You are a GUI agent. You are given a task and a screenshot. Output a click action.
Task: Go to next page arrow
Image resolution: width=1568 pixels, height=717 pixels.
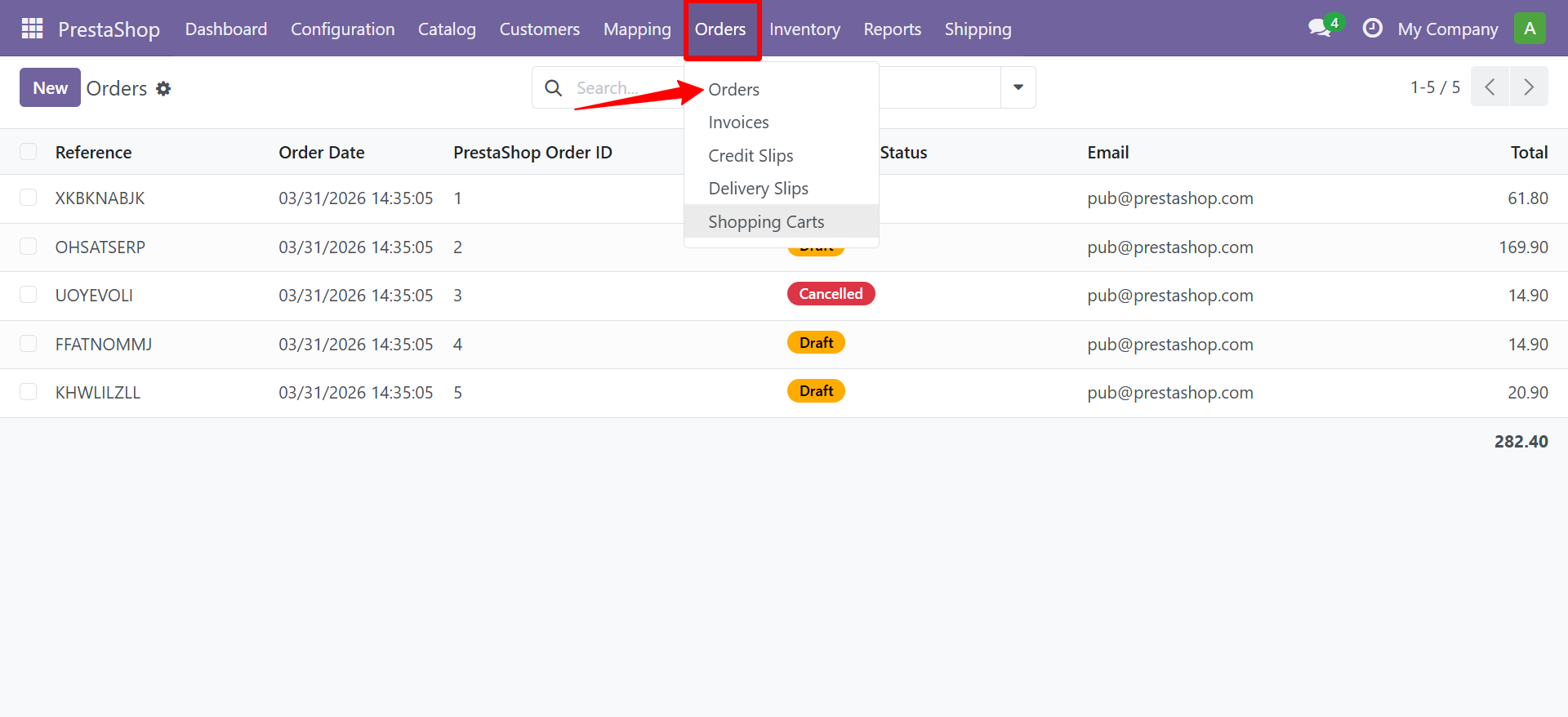(1529, 87)
